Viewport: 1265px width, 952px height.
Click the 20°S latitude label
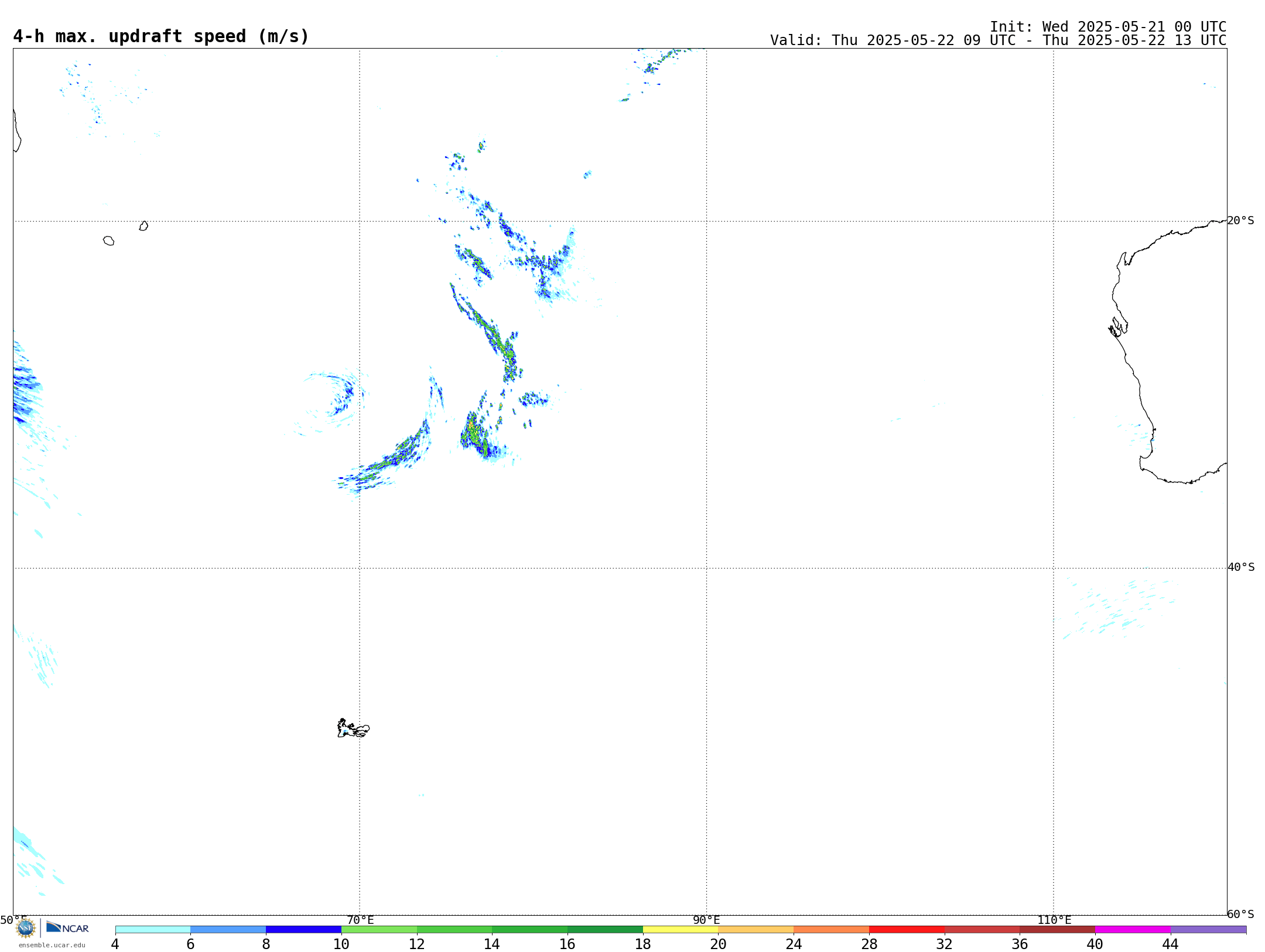[x=1240, y=221]
